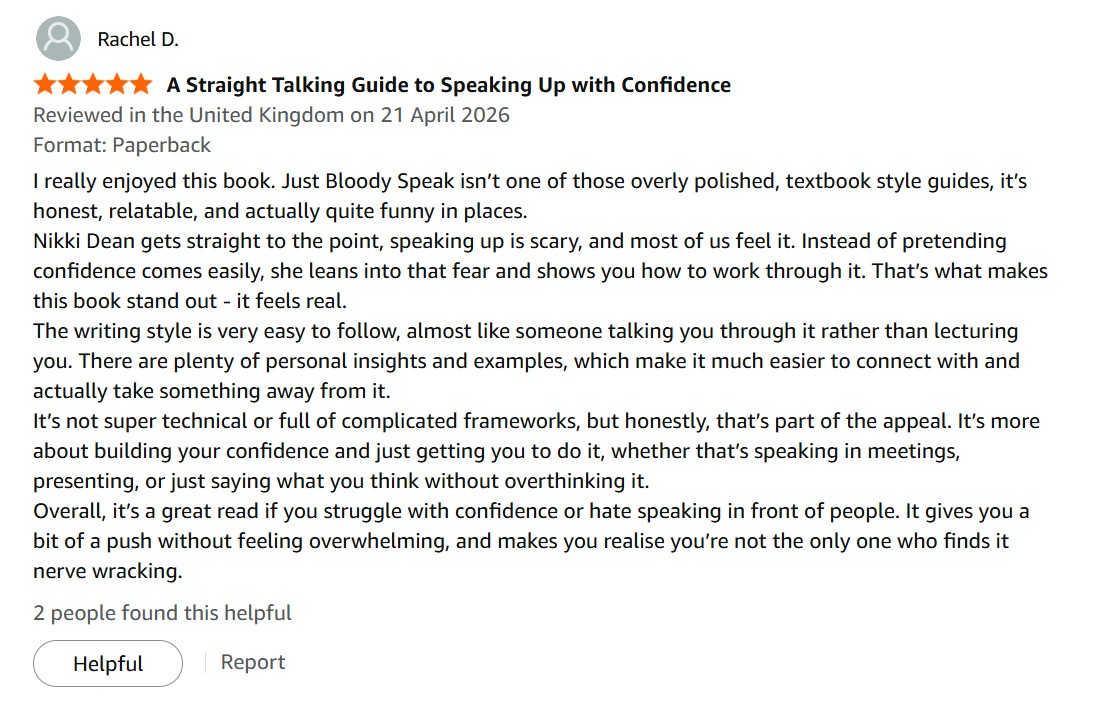Mark the review as Helpful

pyautogui.click(x=108, y=663)
